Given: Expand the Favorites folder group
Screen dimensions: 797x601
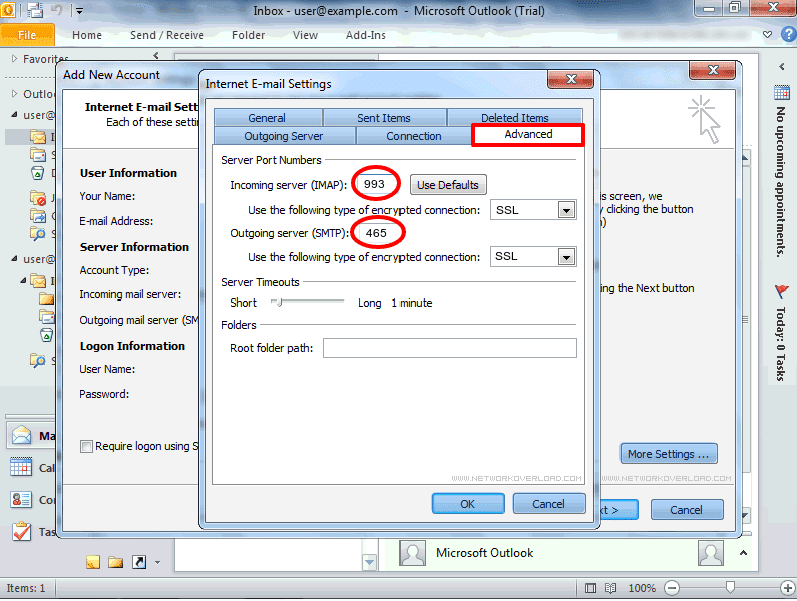Looking at the screenshot, I should [14, 59].
